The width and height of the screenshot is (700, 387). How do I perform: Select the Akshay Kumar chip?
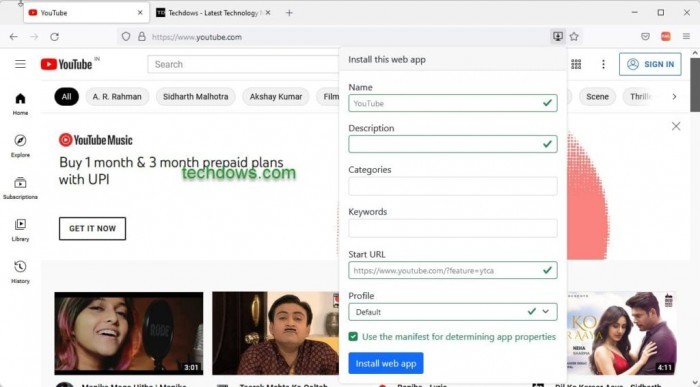point(276,96)
